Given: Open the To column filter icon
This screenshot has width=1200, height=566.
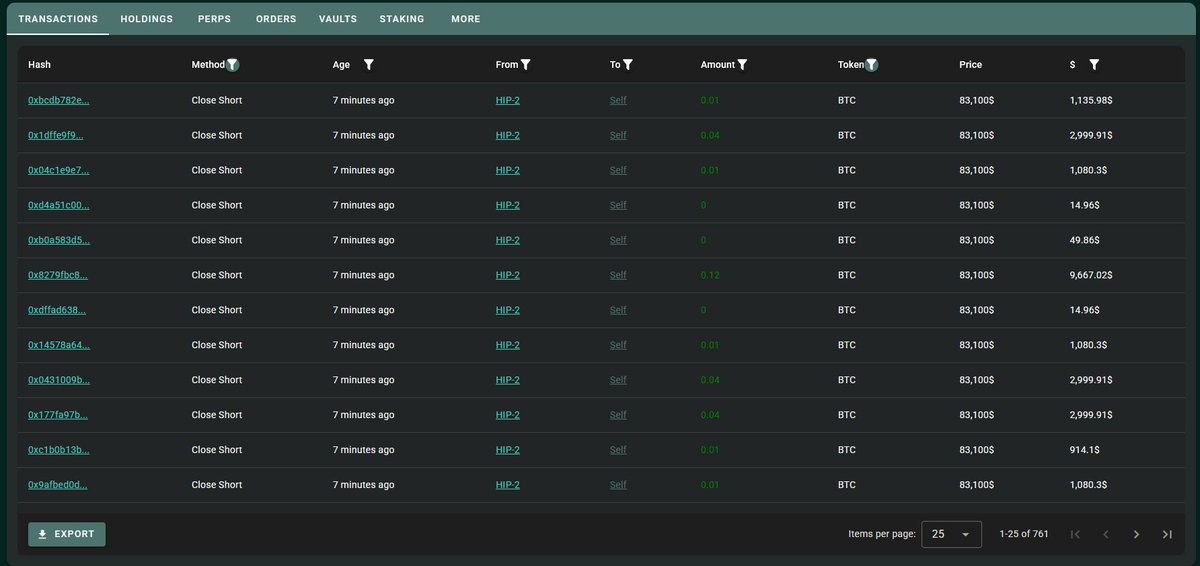Looking at the screenshot, I should pyautogui.click(x=628, y=65).
